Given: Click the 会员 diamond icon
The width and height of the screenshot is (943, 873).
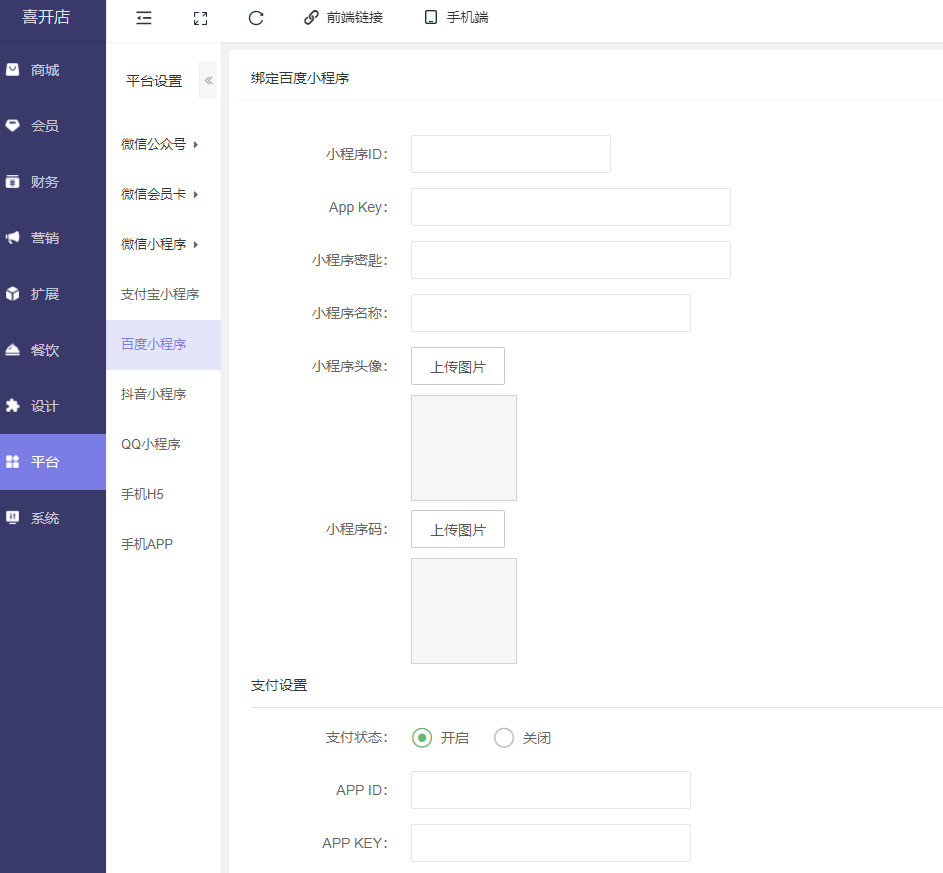Looking at the screenshot, I should [x=13, y=126].
